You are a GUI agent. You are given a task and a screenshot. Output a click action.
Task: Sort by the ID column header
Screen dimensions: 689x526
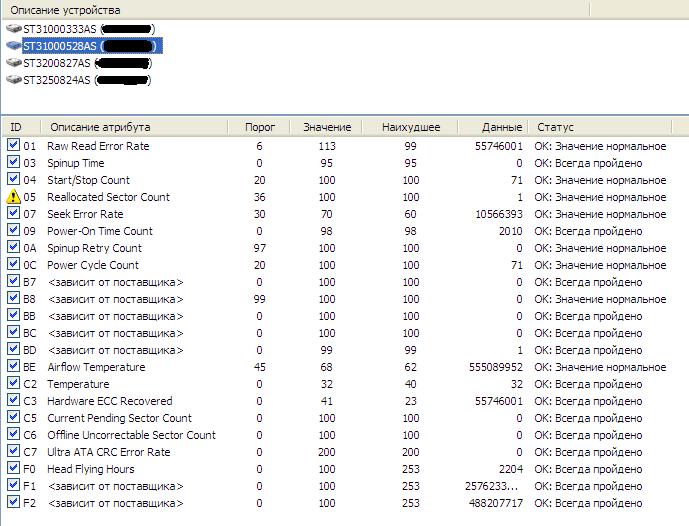click(21, 127)
